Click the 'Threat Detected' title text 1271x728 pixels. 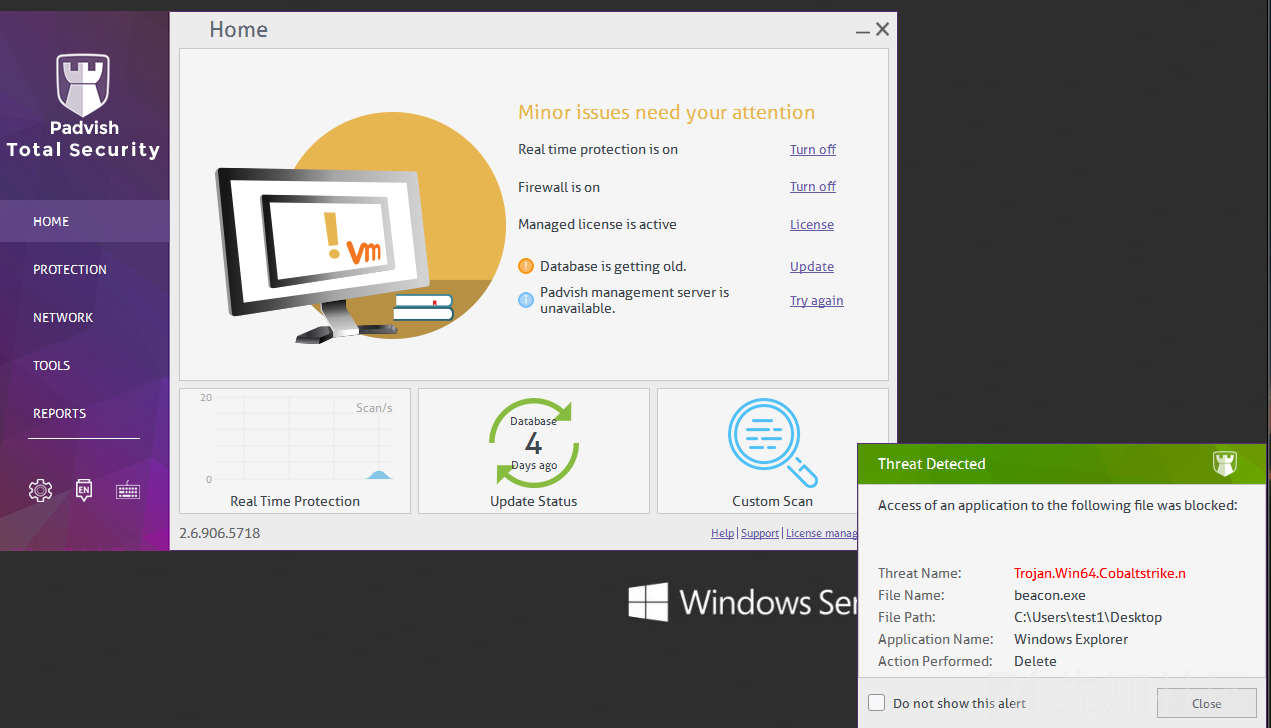[931, 463]
